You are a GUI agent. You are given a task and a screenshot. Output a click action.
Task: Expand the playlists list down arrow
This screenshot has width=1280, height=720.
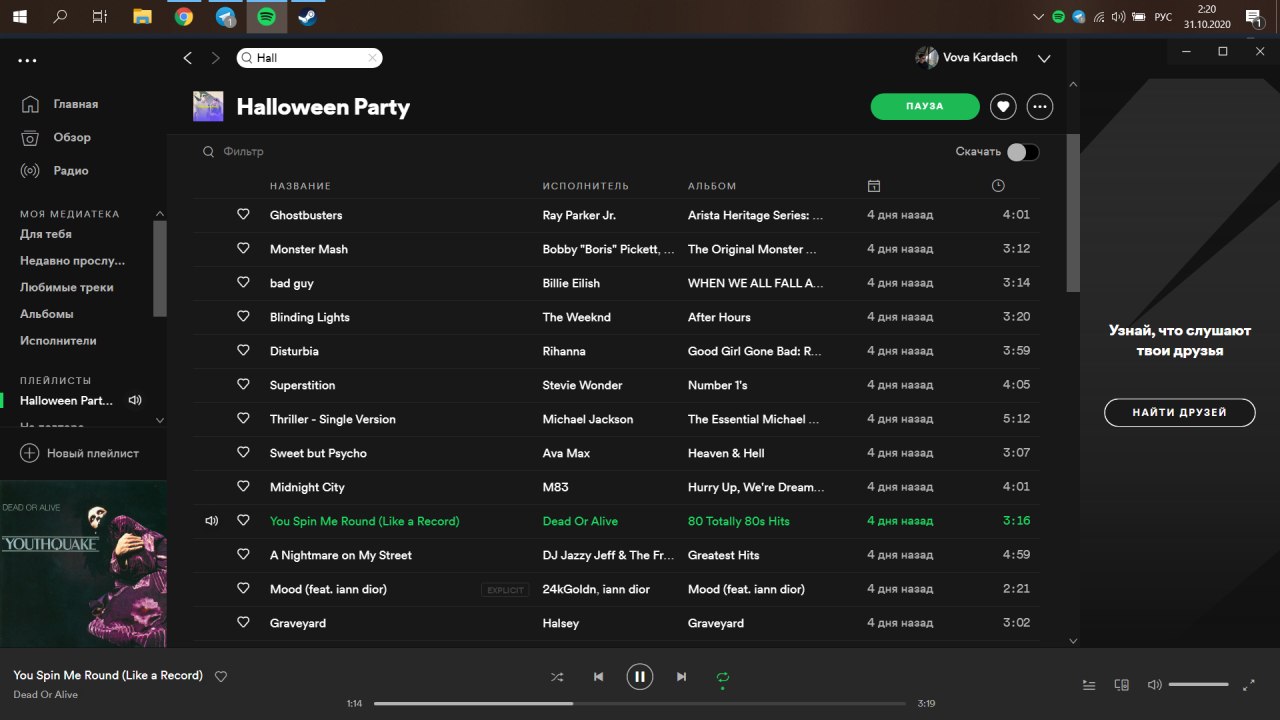tap(159, 421)
